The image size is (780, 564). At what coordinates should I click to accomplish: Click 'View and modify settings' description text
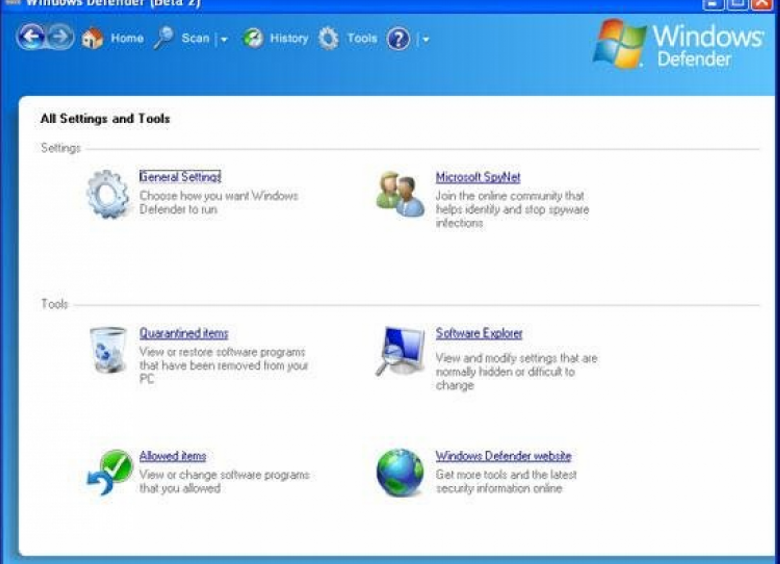(516, 372)
